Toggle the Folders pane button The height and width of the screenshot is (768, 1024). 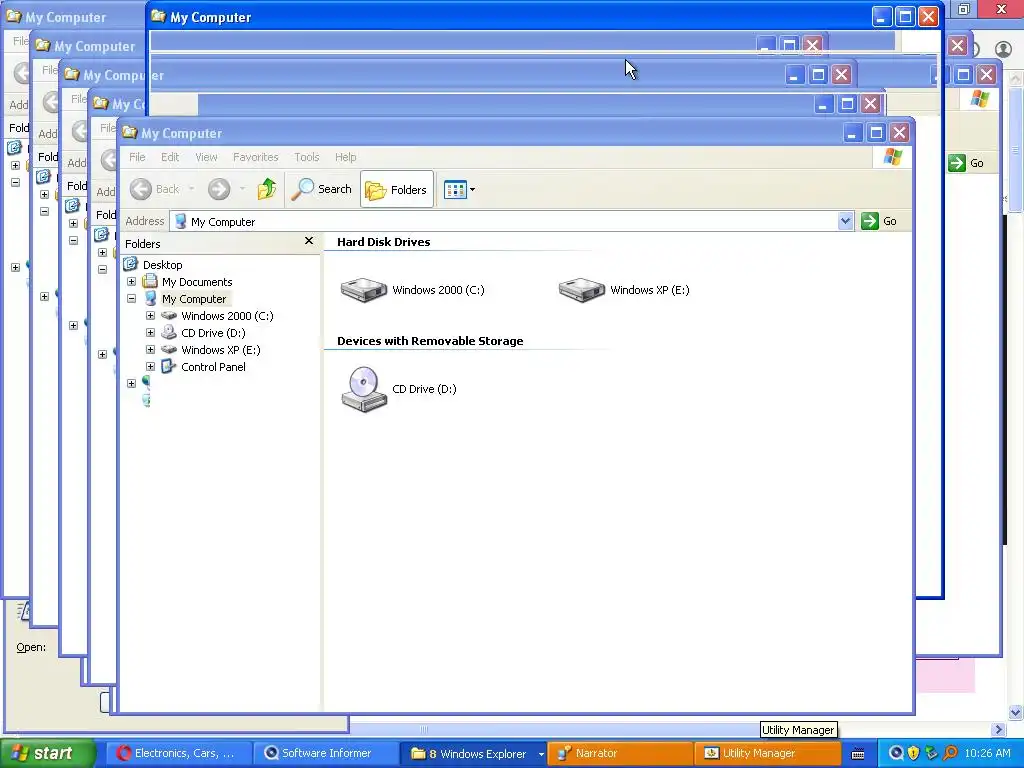tap(396, 189)
